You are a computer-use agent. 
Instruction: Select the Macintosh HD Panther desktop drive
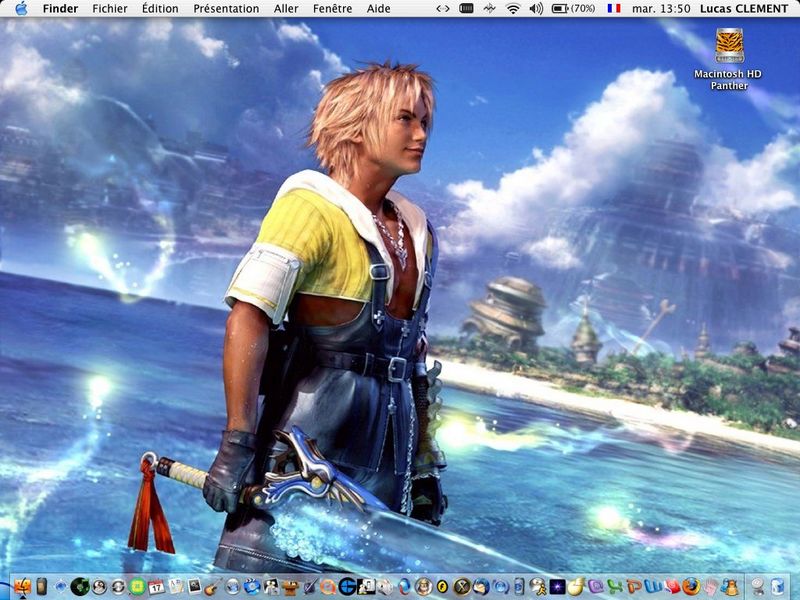729,59
